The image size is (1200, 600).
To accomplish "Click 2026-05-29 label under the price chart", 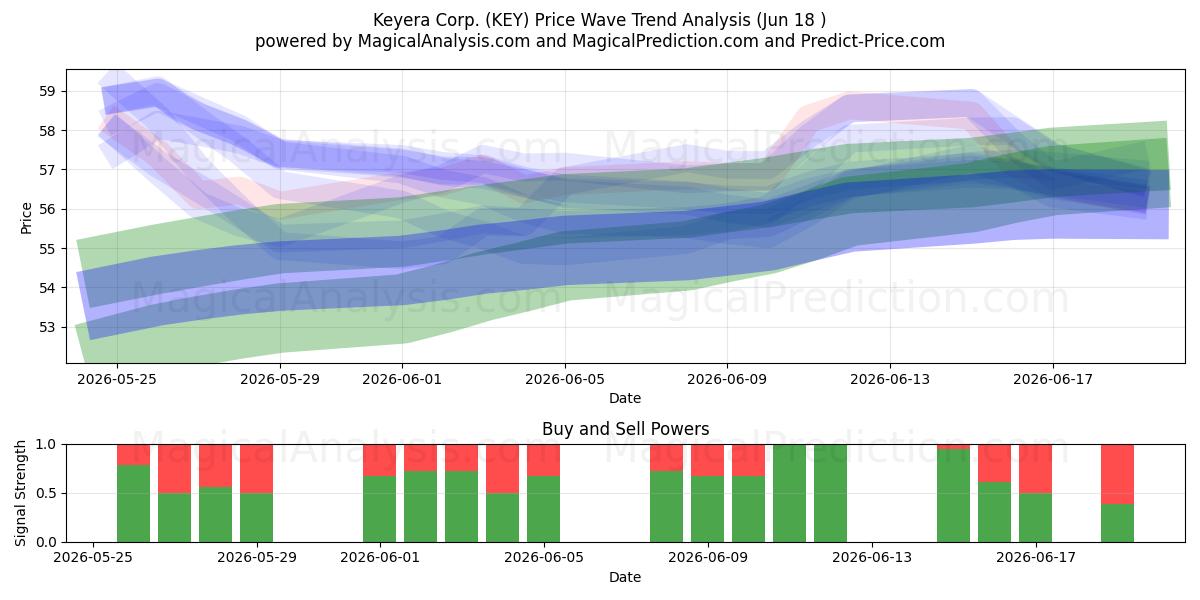I will pyautogui.click(x=279, y=379).
